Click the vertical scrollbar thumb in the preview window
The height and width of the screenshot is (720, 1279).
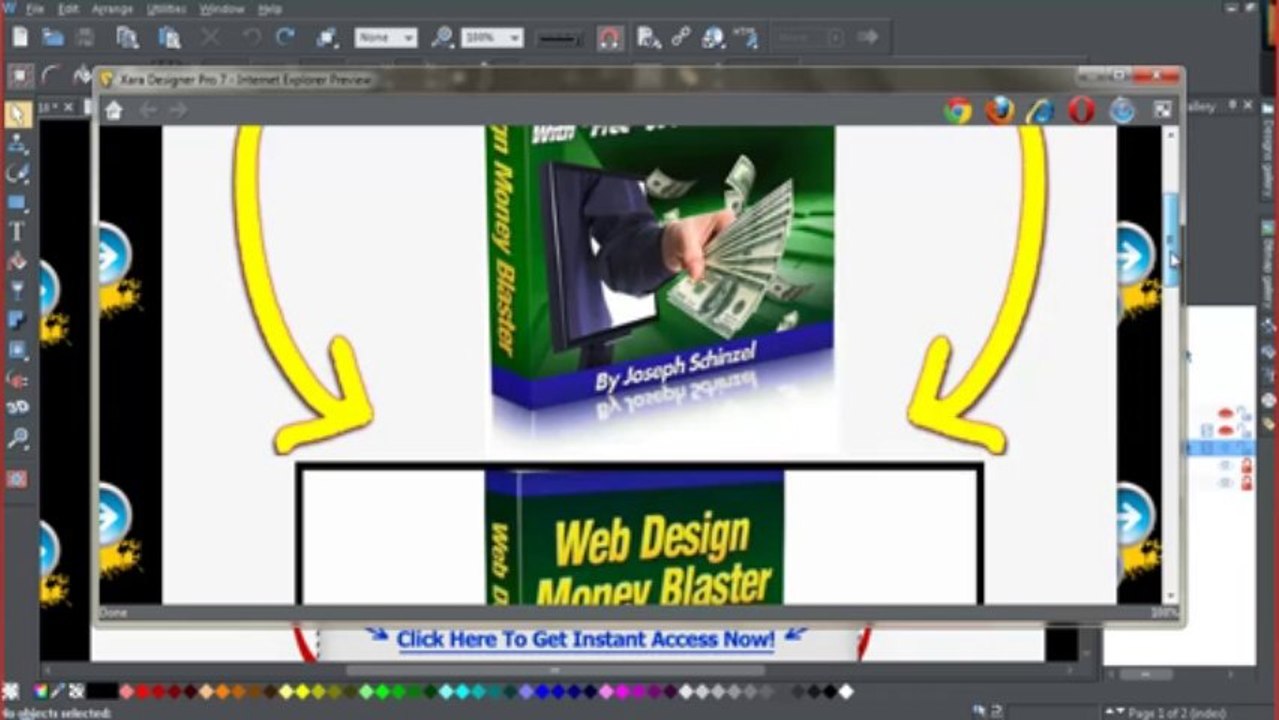coord(1172,238)
